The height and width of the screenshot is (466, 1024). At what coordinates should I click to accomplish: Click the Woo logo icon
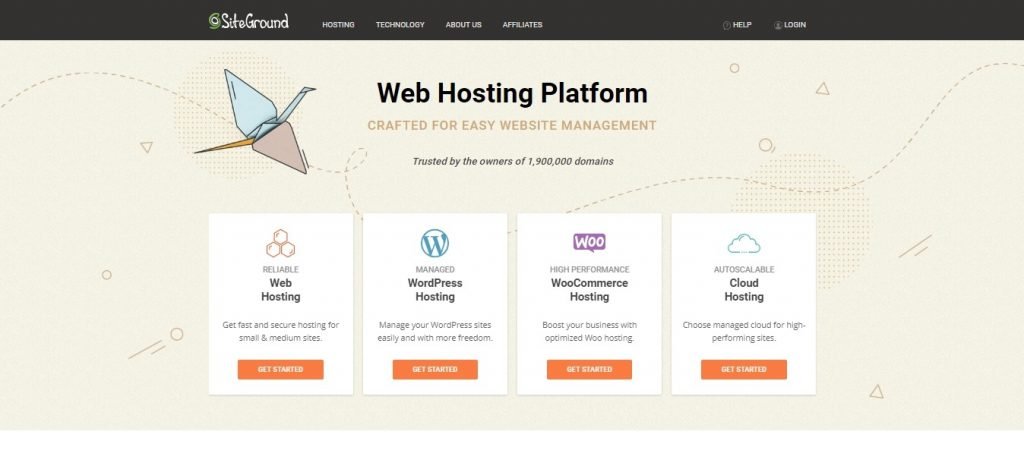coord(589,243)
